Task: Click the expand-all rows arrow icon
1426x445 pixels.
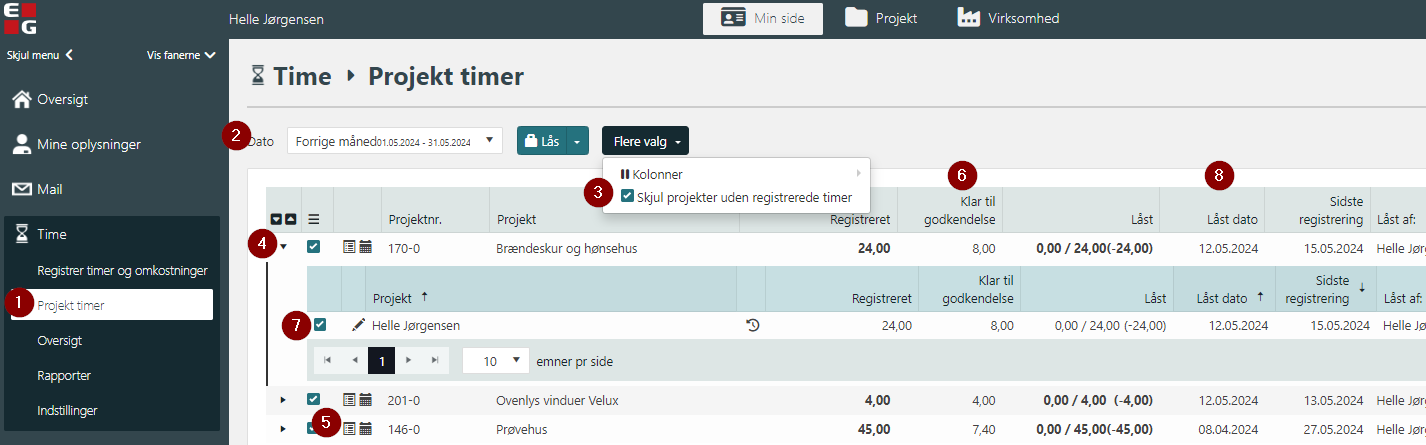Action: coord(276,220)
